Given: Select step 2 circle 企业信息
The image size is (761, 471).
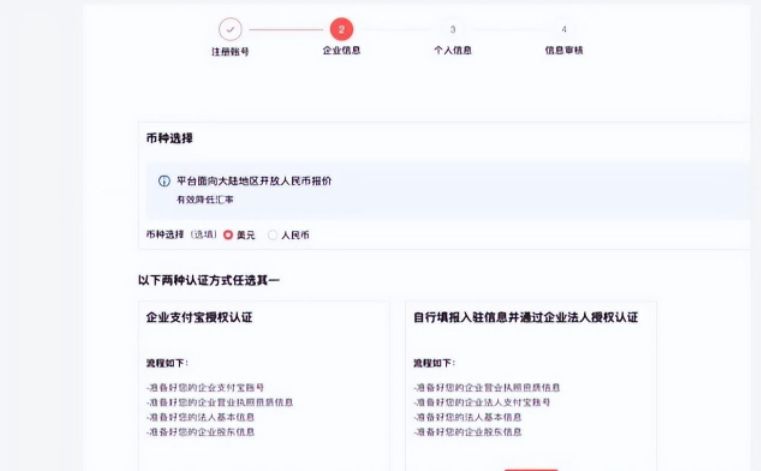Looking at the screenshot, I should (x=341, y=29).
